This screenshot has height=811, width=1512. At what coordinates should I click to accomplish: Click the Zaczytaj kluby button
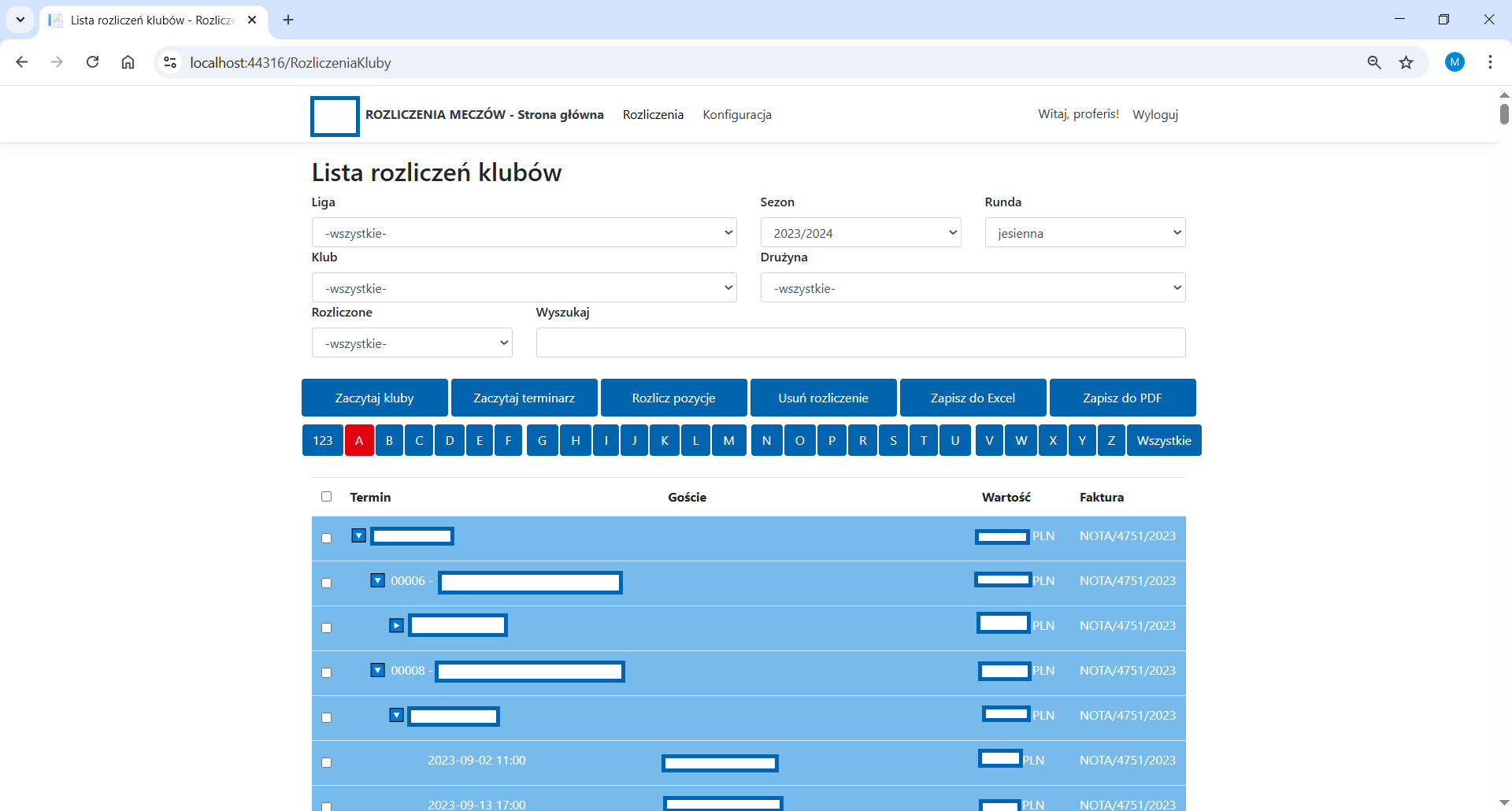click(x=375, y=398)
